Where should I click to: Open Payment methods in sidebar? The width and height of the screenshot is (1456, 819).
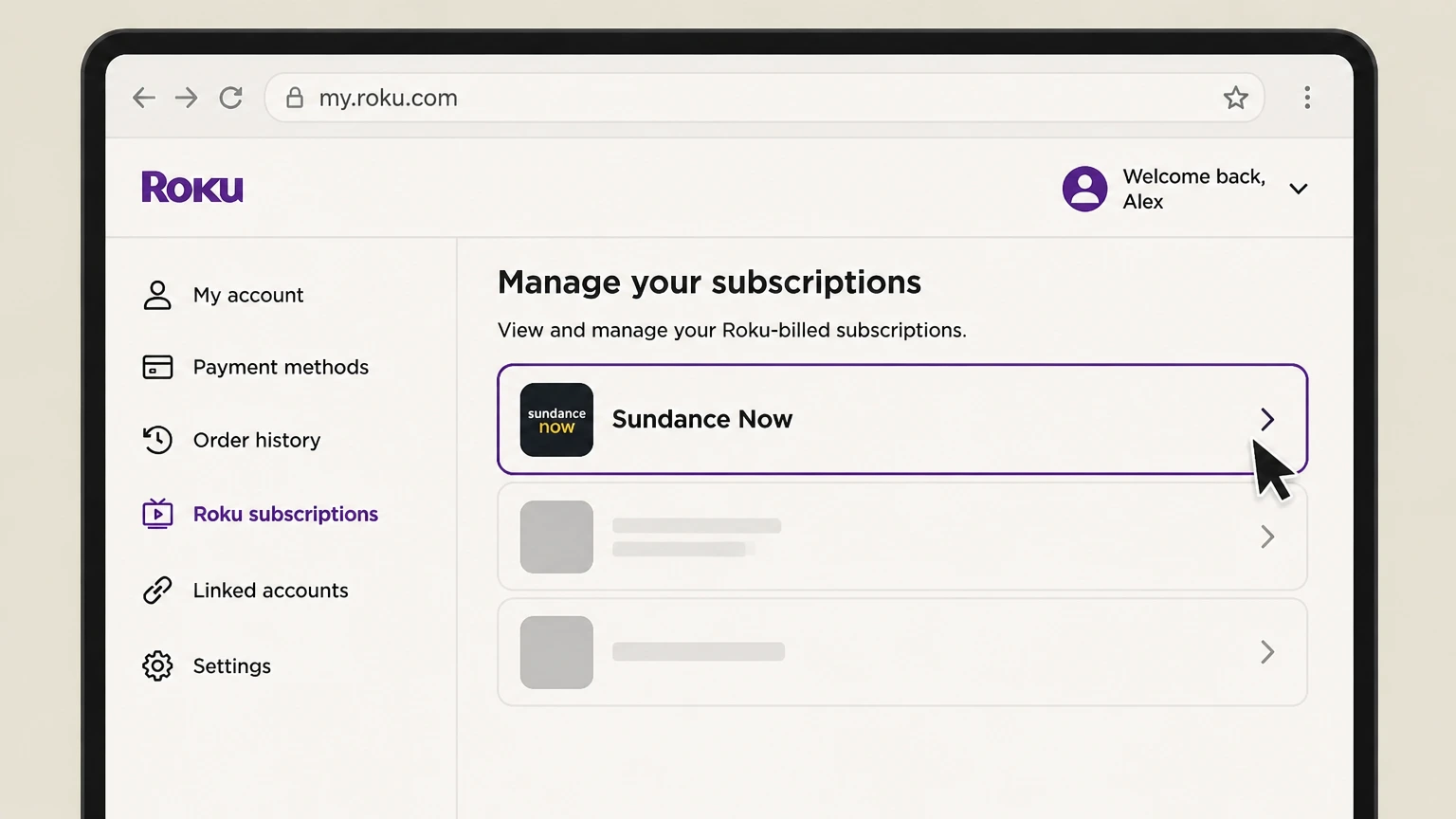281,367
